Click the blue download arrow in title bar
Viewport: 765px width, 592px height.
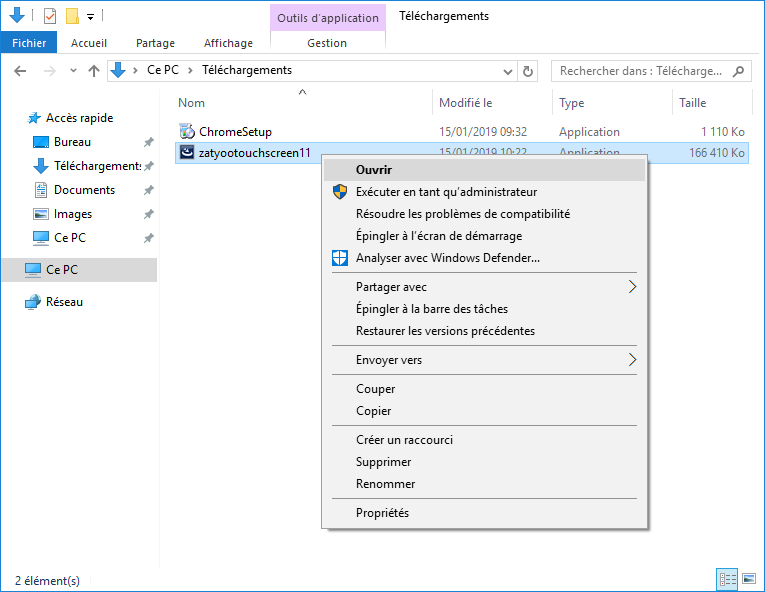17,15
